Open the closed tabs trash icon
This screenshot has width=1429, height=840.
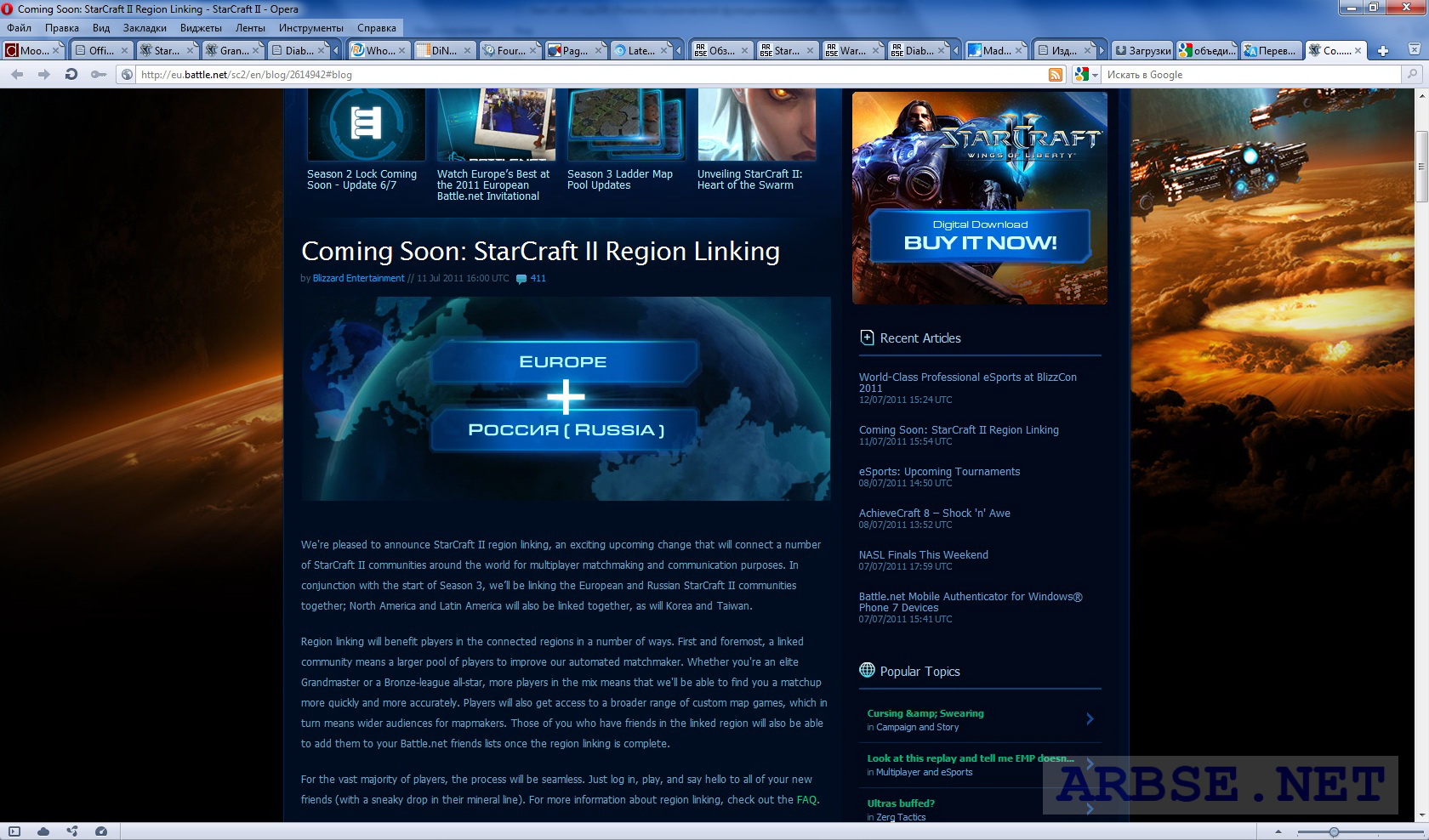pyautogui.click(x=1413, y=50)
